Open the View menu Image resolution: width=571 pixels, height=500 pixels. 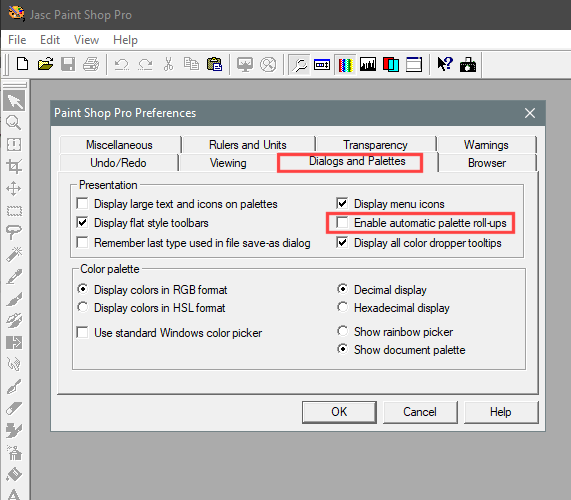pyautogui.click(x=86, y=40)
